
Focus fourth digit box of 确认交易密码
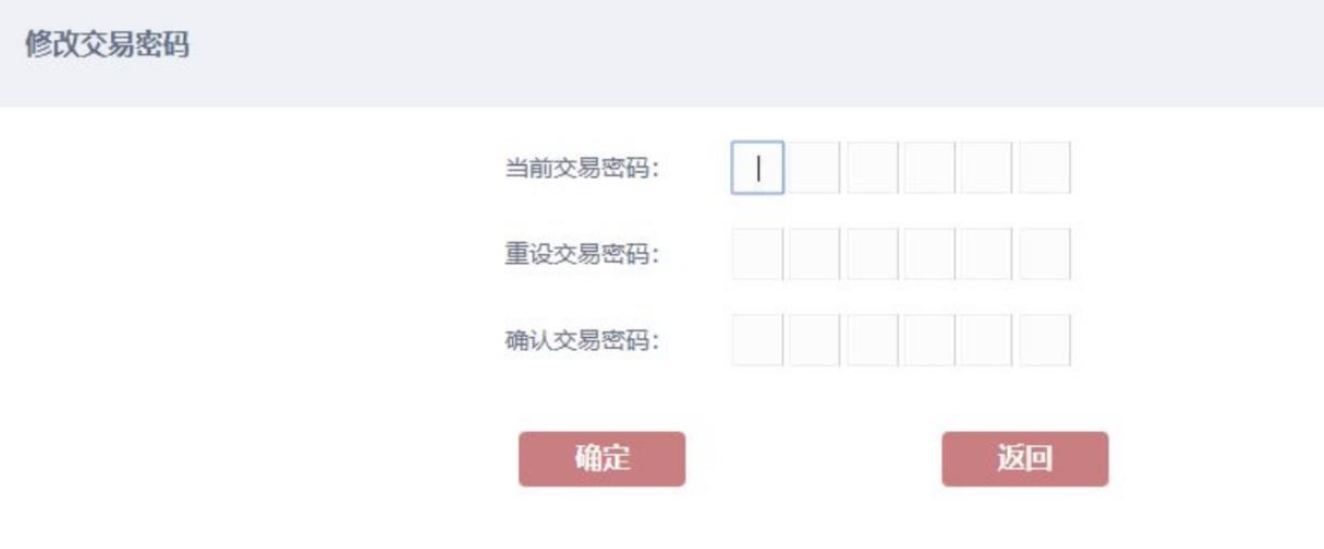[x=929, y=340]
